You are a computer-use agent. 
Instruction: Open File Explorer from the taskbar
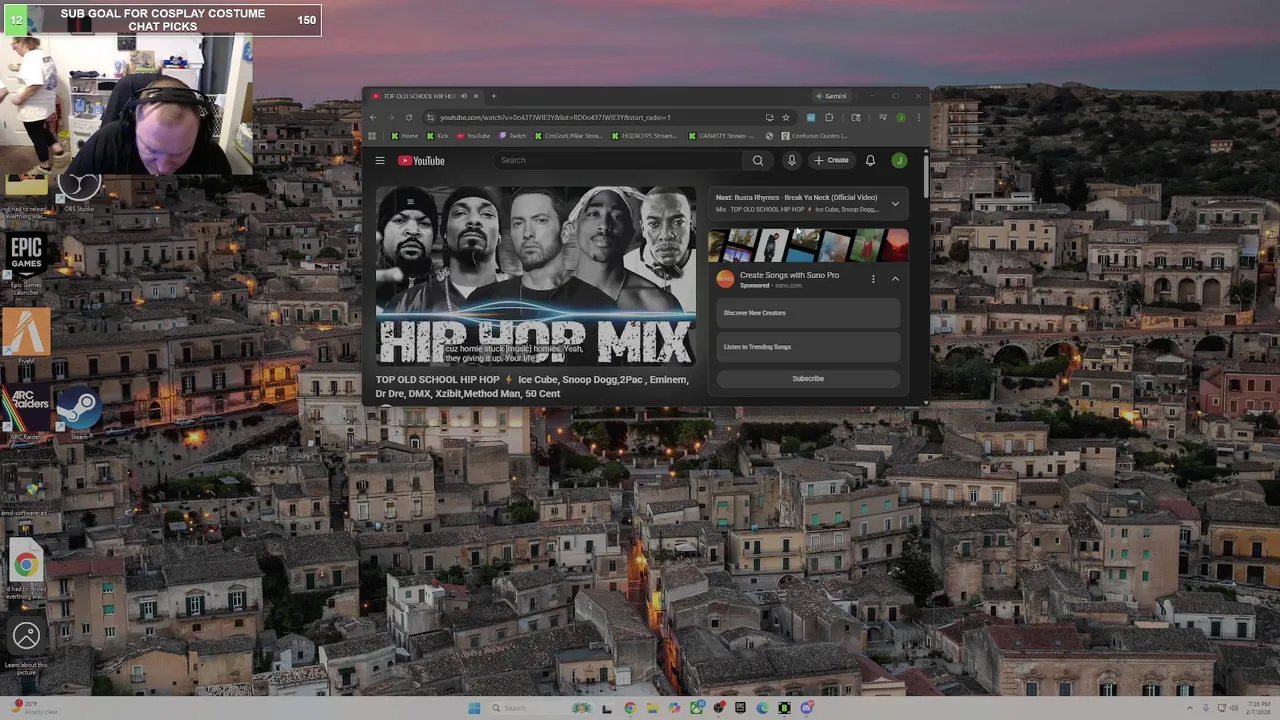[x=653, y=708]
